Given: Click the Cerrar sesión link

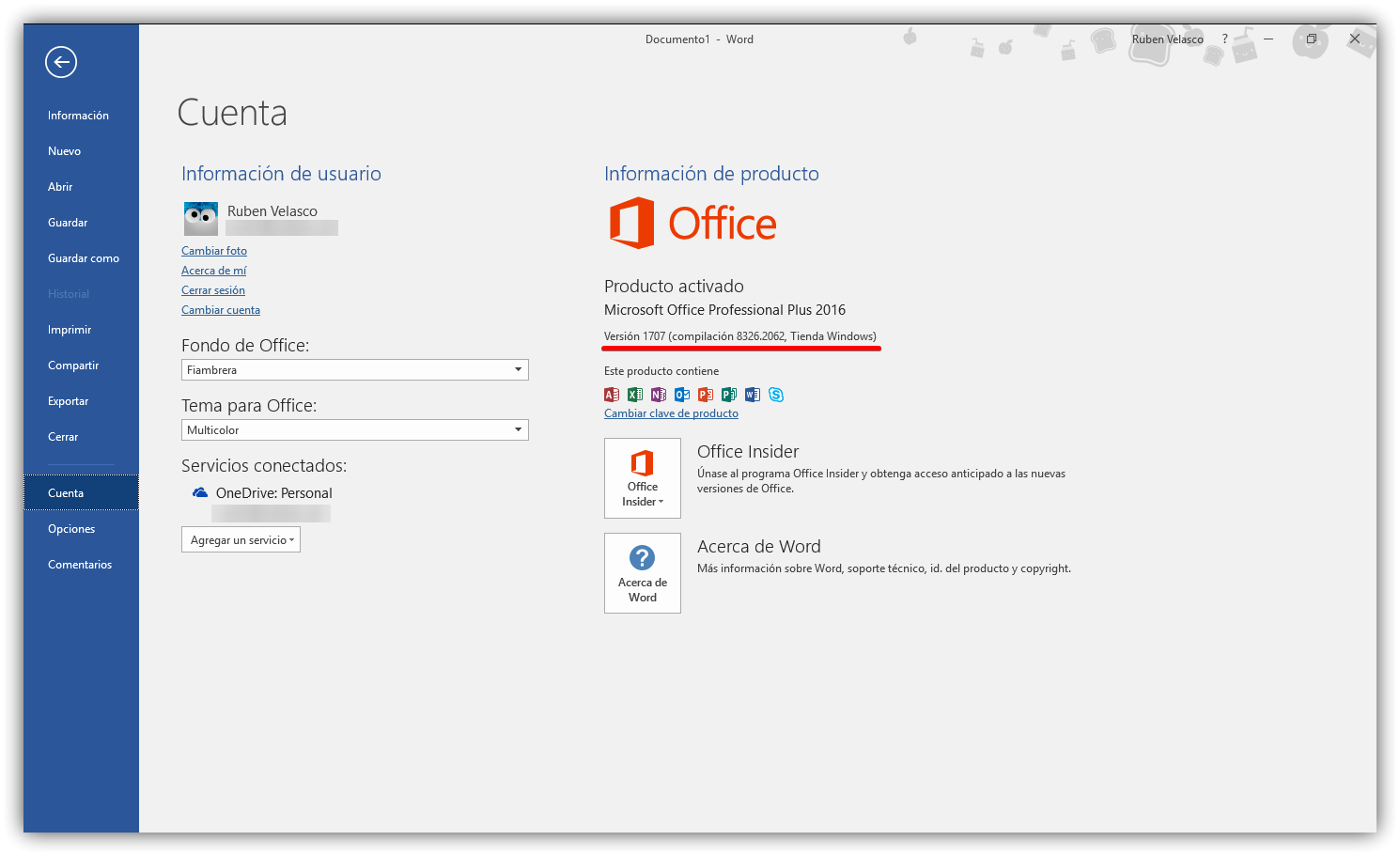Looking at the screenshot, I should (213, 290).
